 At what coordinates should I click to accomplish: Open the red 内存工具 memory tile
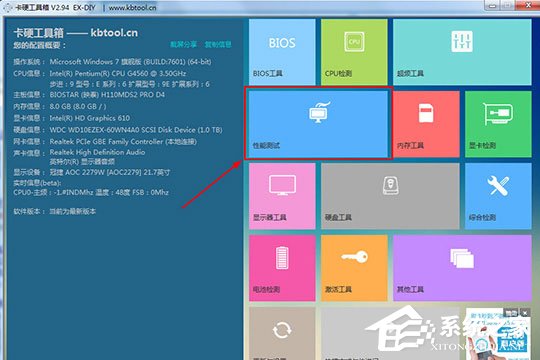pyautogui.click(x=426, y=124)
